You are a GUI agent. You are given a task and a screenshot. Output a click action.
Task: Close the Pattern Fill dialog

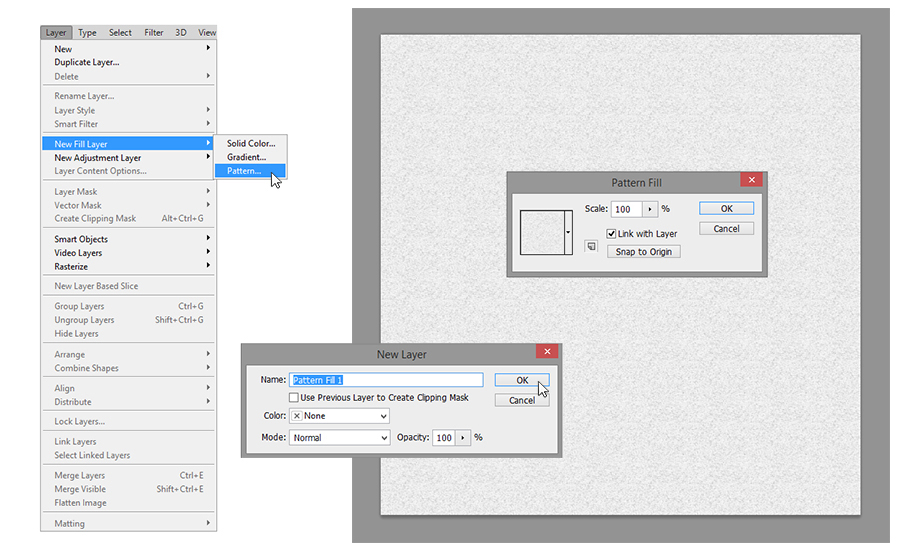click(x=751, y=181)
